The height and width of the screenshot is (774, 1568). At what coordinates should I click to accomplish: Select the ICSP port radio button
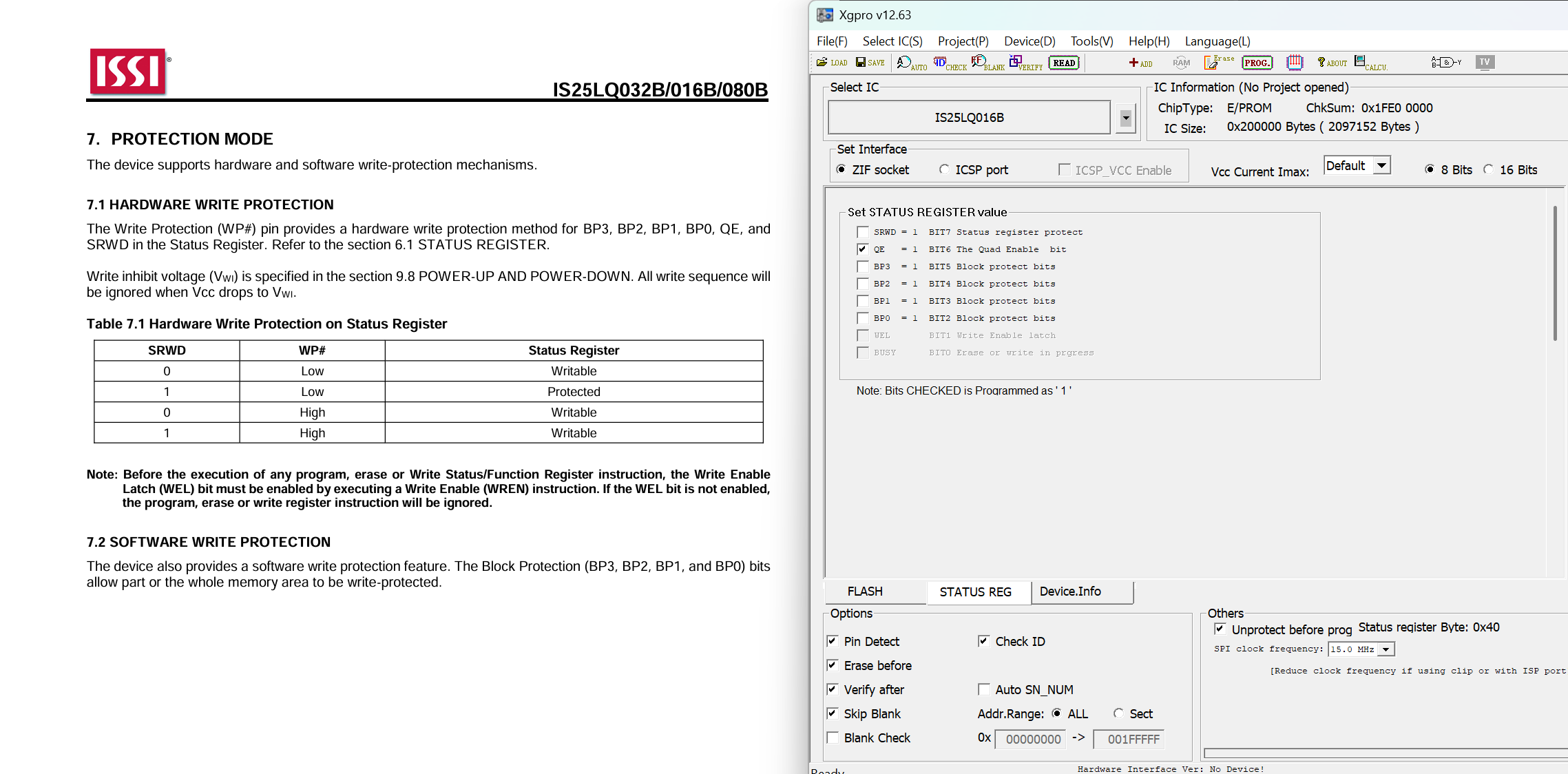(944, 169)
